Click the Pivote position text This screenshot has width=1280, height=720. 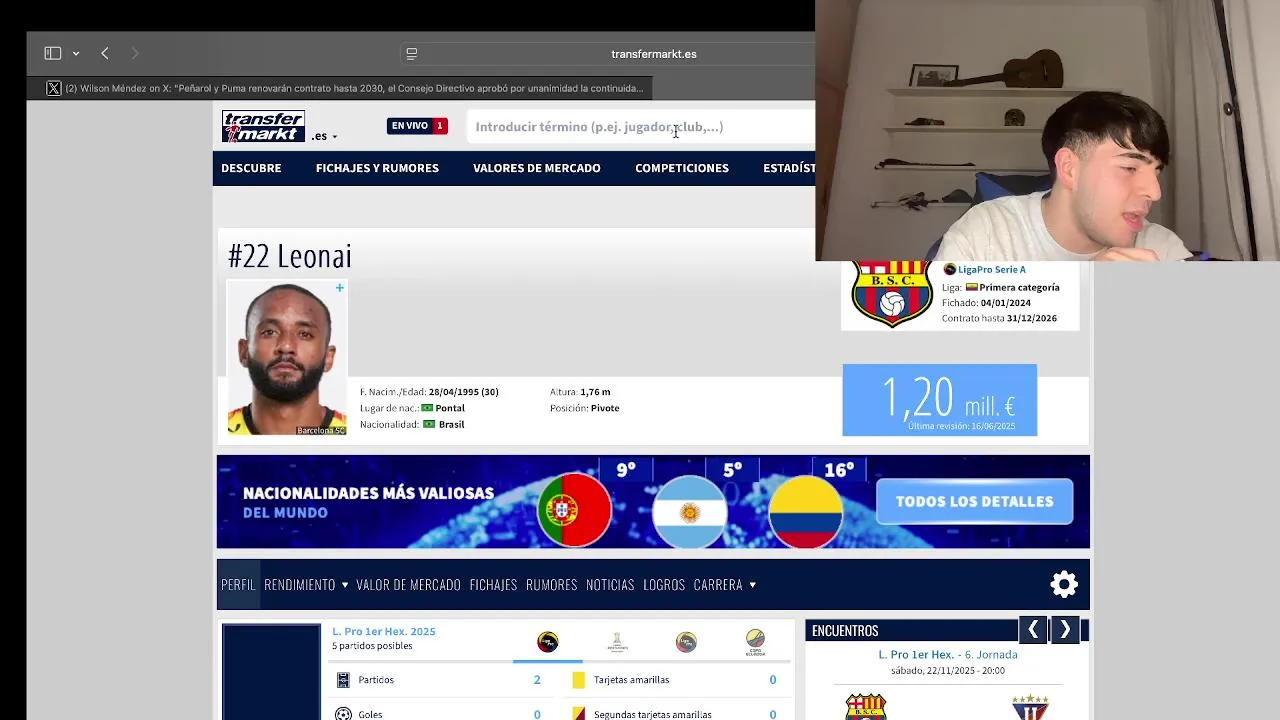(605, 408)
